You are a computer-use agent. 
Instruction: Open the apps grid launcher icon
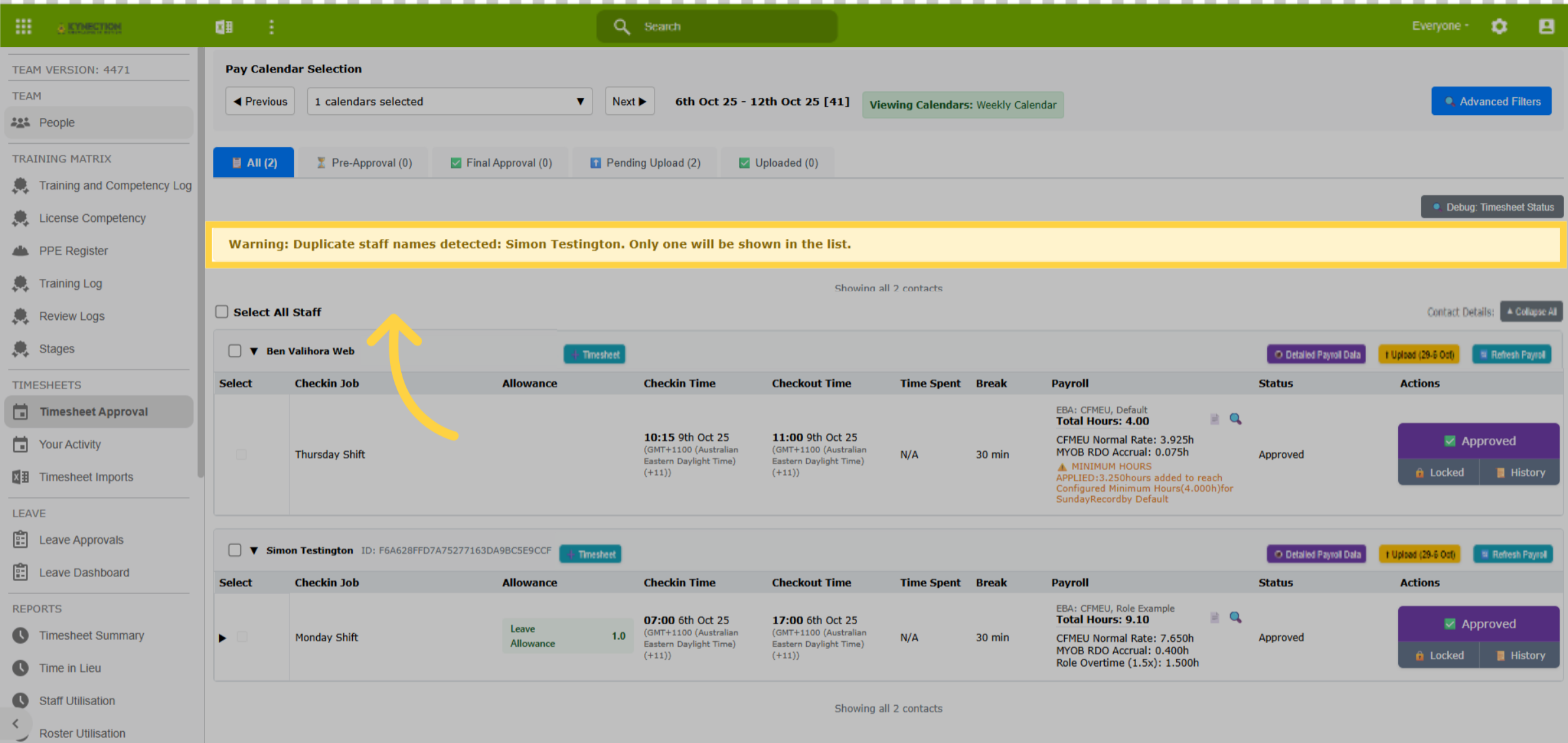pyautogui.click(x=24, y=26)
